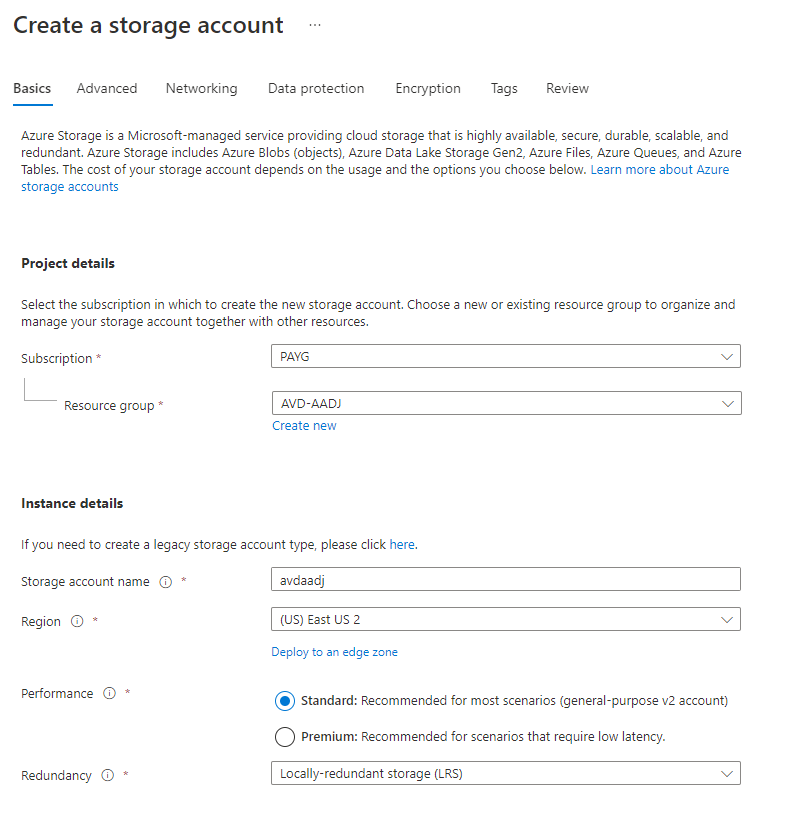The image size is (786, 819).
Task: Click the Create new resource group link
Action: [x=304, y=426]
